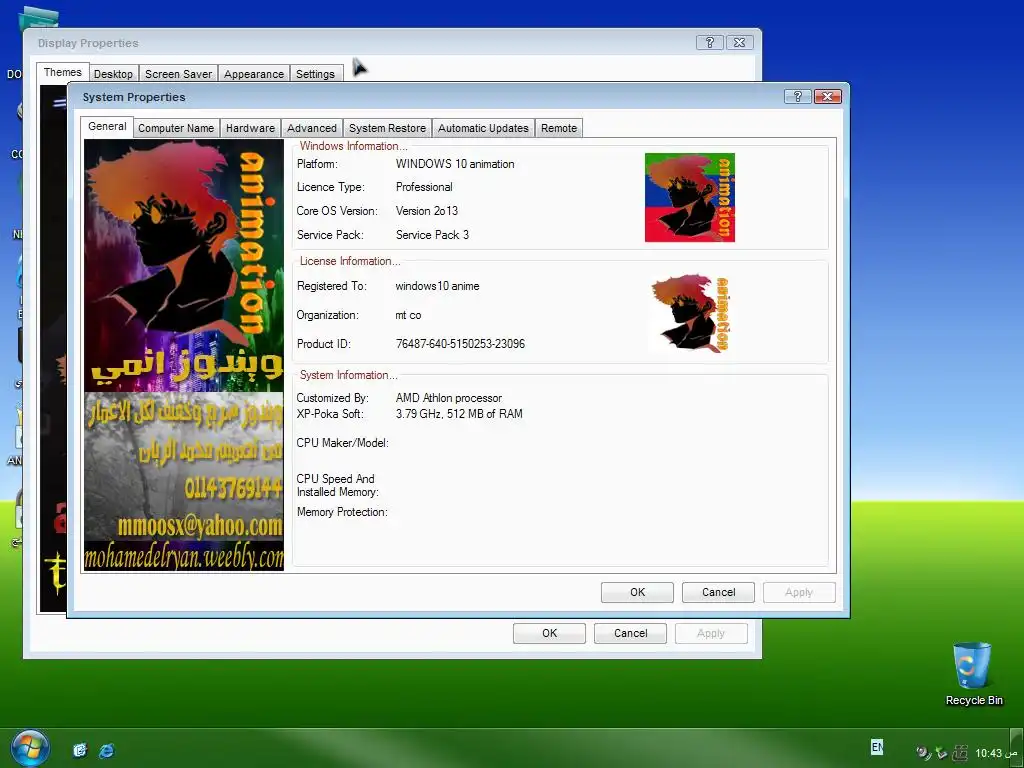
Task: Open Appearance tab in Display Properties
Action: tap(254, 74)
